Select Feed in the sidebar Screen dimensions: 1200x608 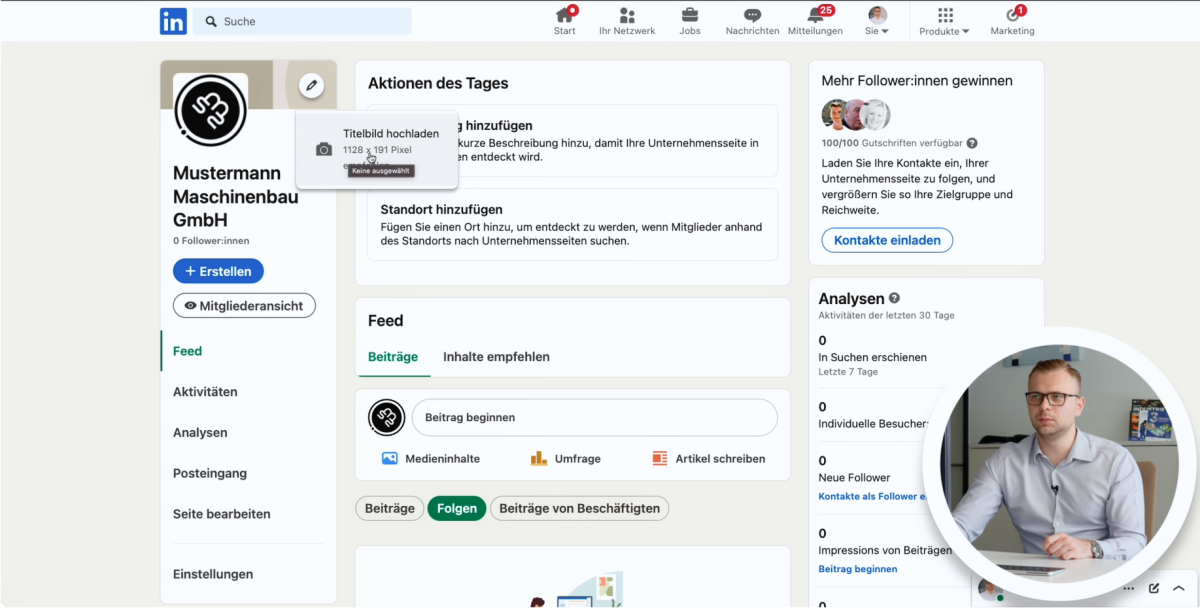(187, 351)
